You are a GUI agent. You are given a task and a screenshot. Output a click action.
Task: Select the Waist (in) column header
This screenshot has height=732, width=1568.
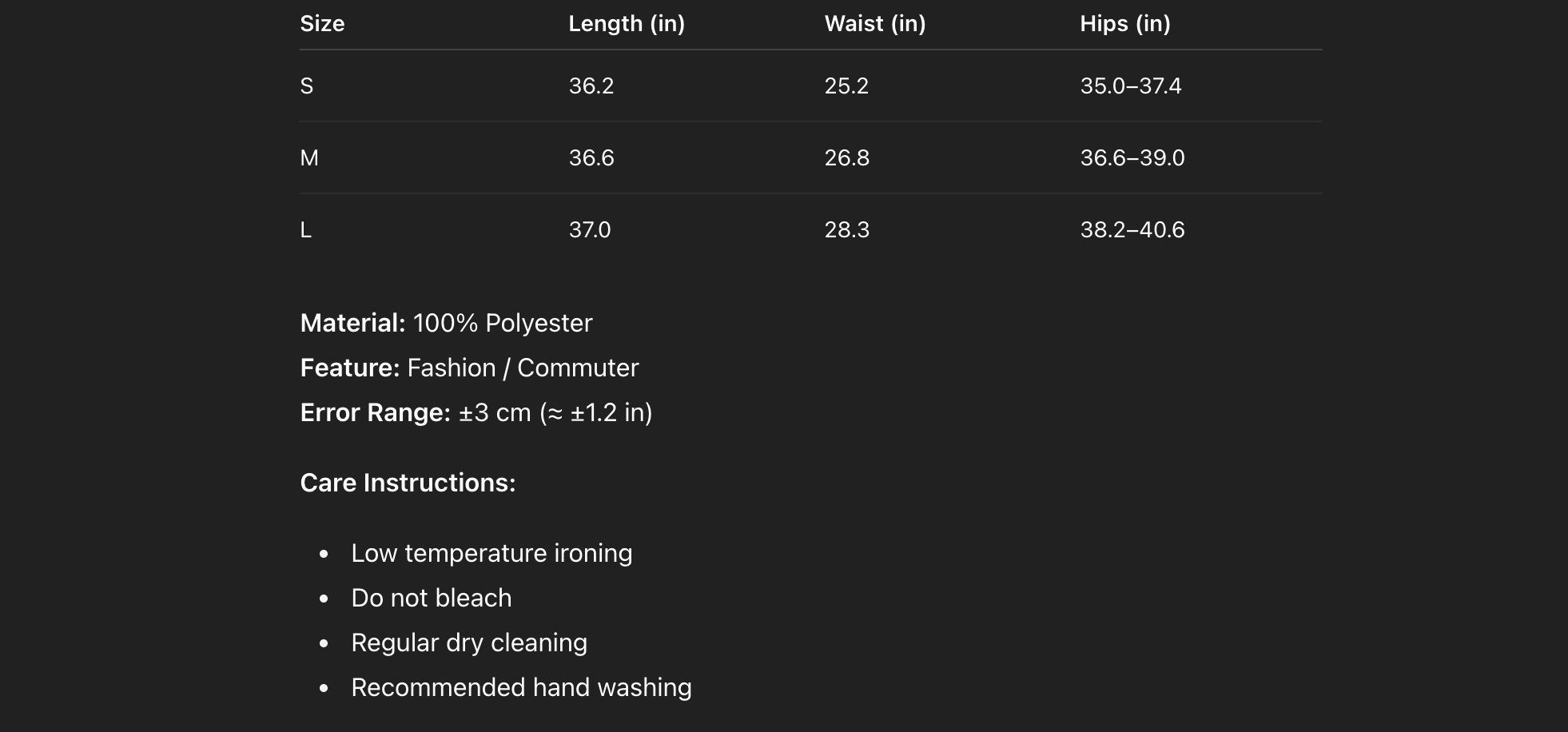pos(875,24)
